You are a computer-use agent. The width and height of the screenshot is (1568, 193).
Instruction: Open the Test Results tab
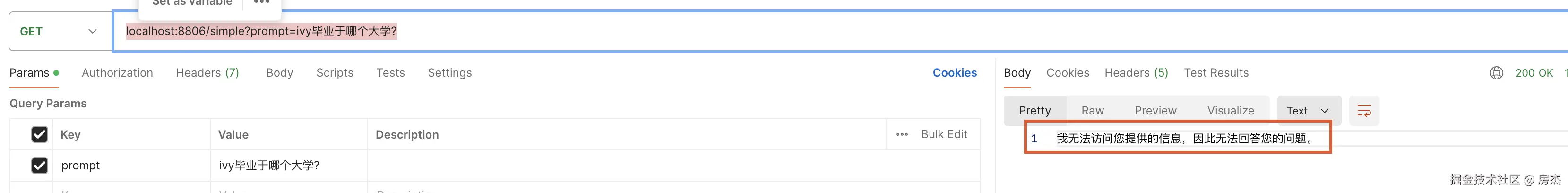click(1215, 73)
